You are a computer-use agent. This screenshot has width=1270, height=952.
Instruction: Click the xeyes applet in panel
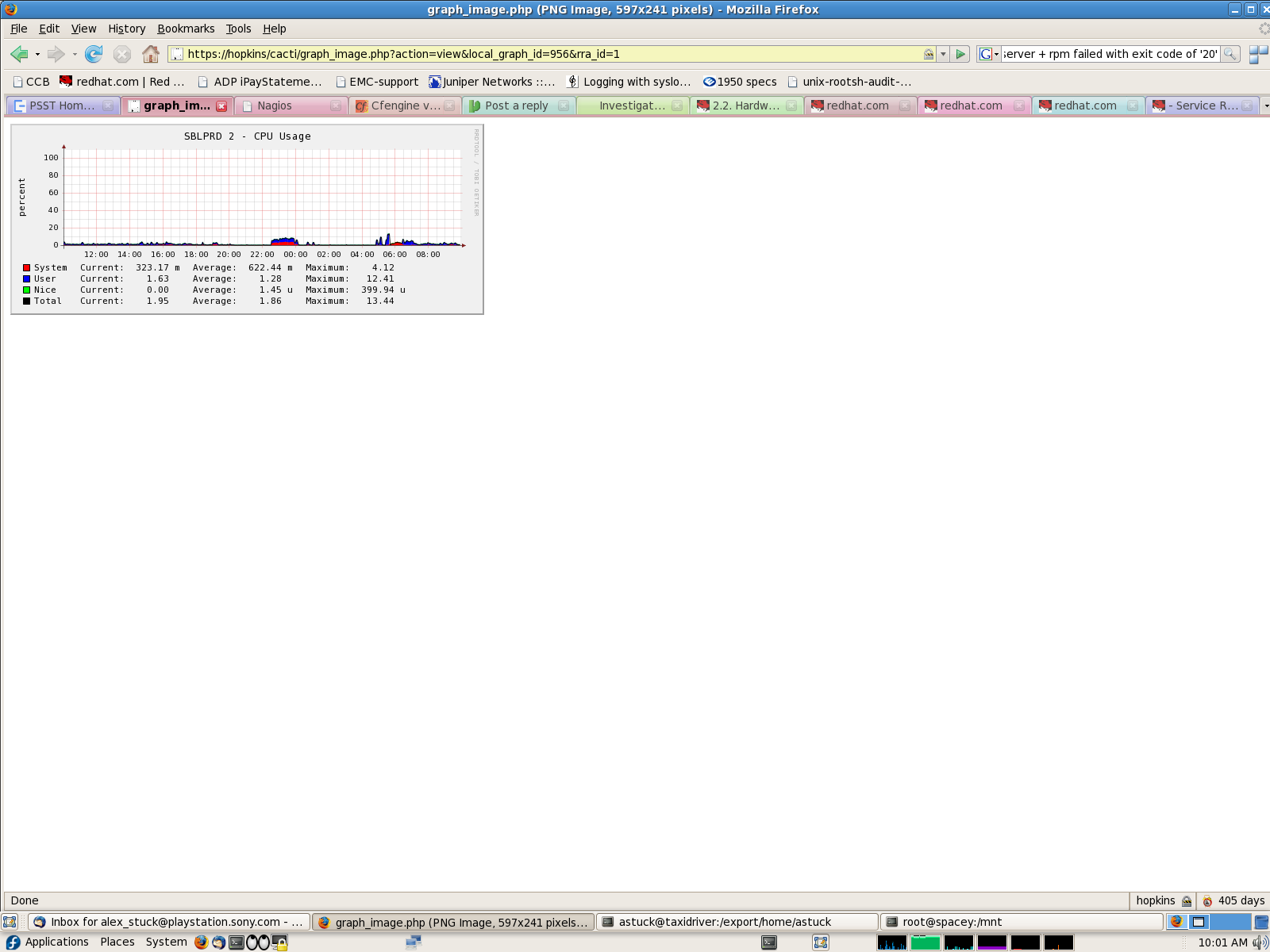258,942
